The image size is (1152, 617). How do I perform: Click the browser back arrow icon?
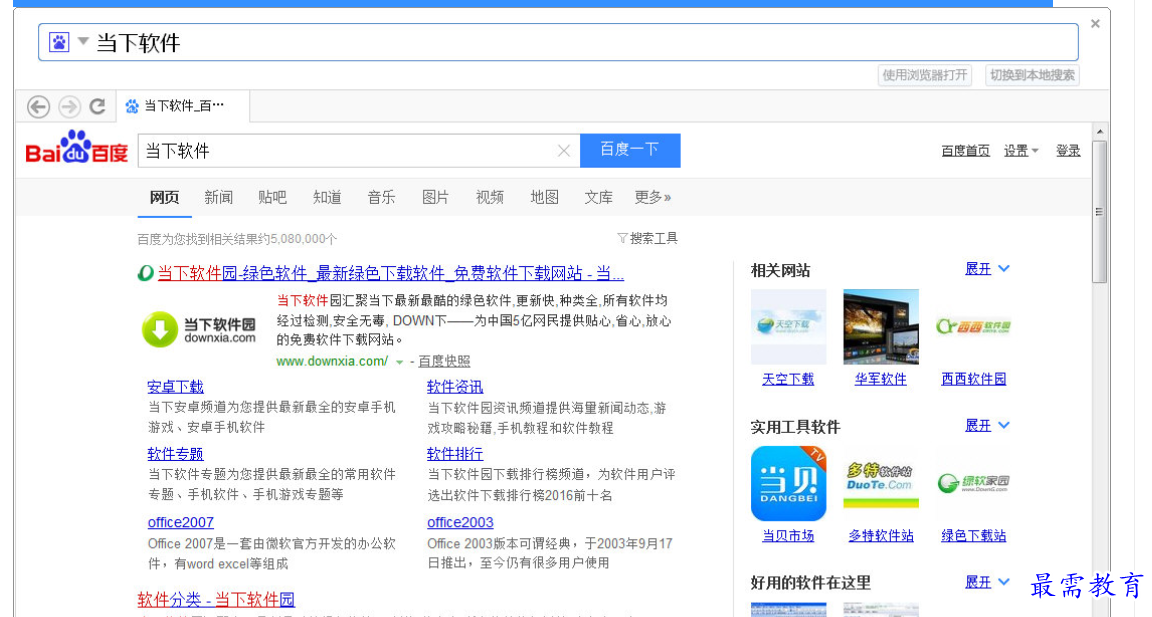click(38, 107)
